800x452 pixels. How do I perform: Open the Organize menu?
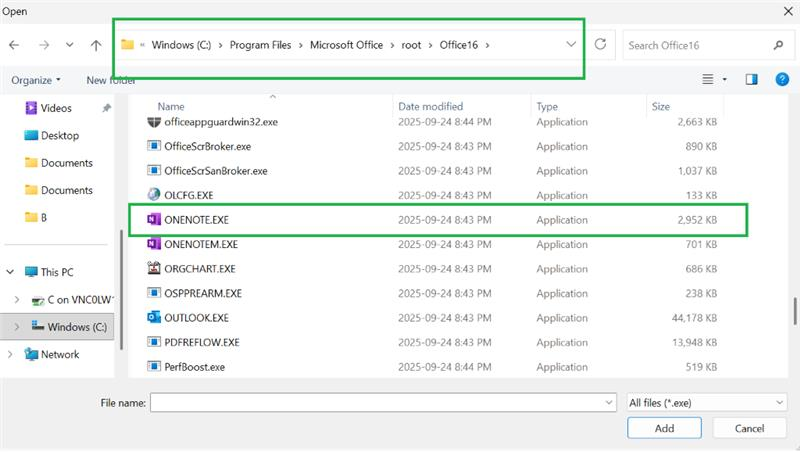[x=36, y=80]
